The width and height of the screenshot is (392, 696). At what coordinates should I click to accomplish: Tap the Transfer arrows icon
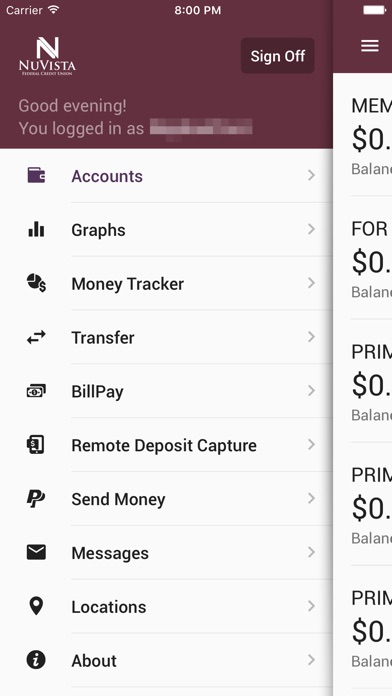36,337
